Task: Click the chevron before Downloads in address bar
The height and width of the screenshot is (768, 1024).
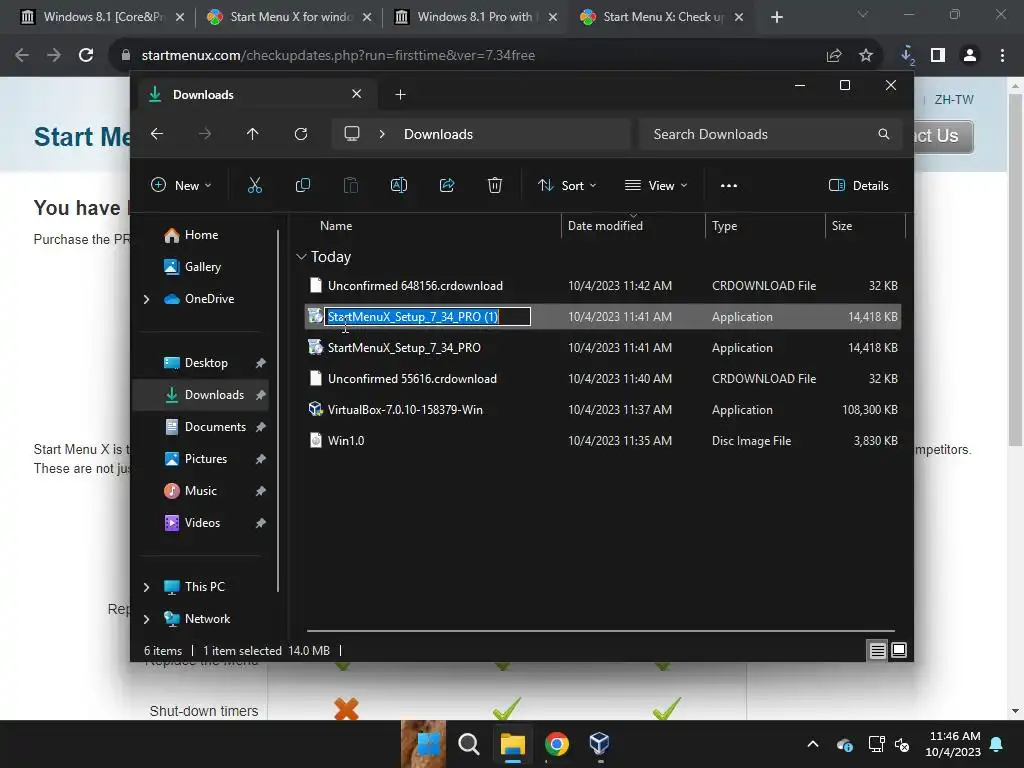Action: point(382,134)
